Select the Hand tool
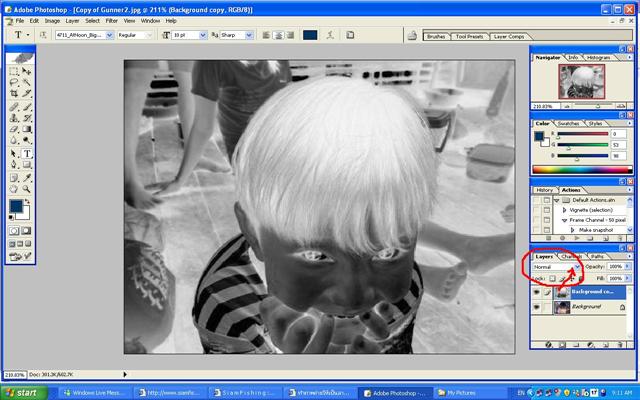This screenshot has width=640, height=400. click(14, 189)
